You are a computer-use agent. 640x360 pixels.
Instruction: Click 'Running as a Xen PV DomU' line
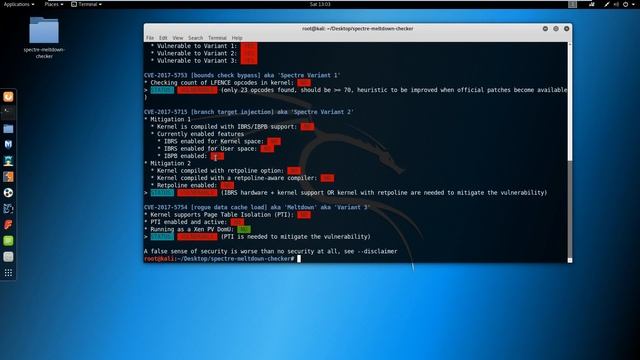point(197,230)
